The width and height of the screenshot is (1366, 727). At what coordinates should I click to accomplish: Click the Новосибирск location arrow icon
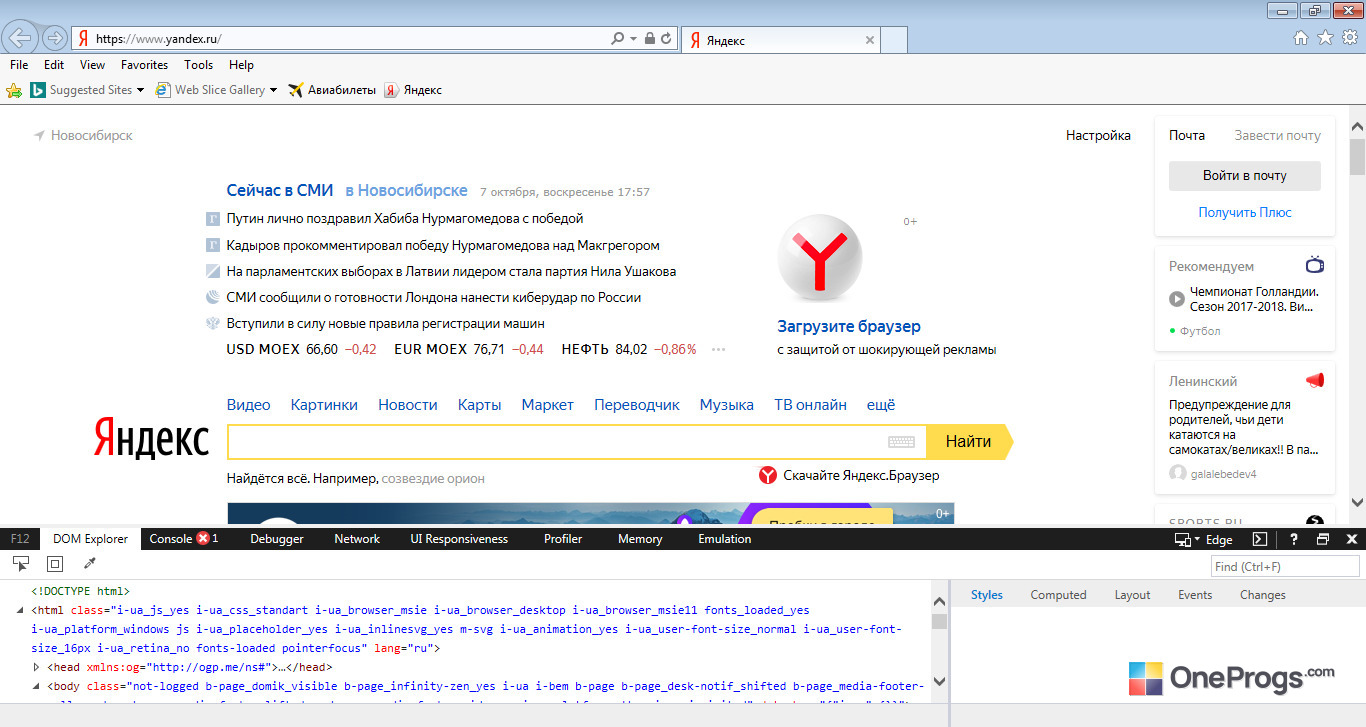tap(39, 135)
